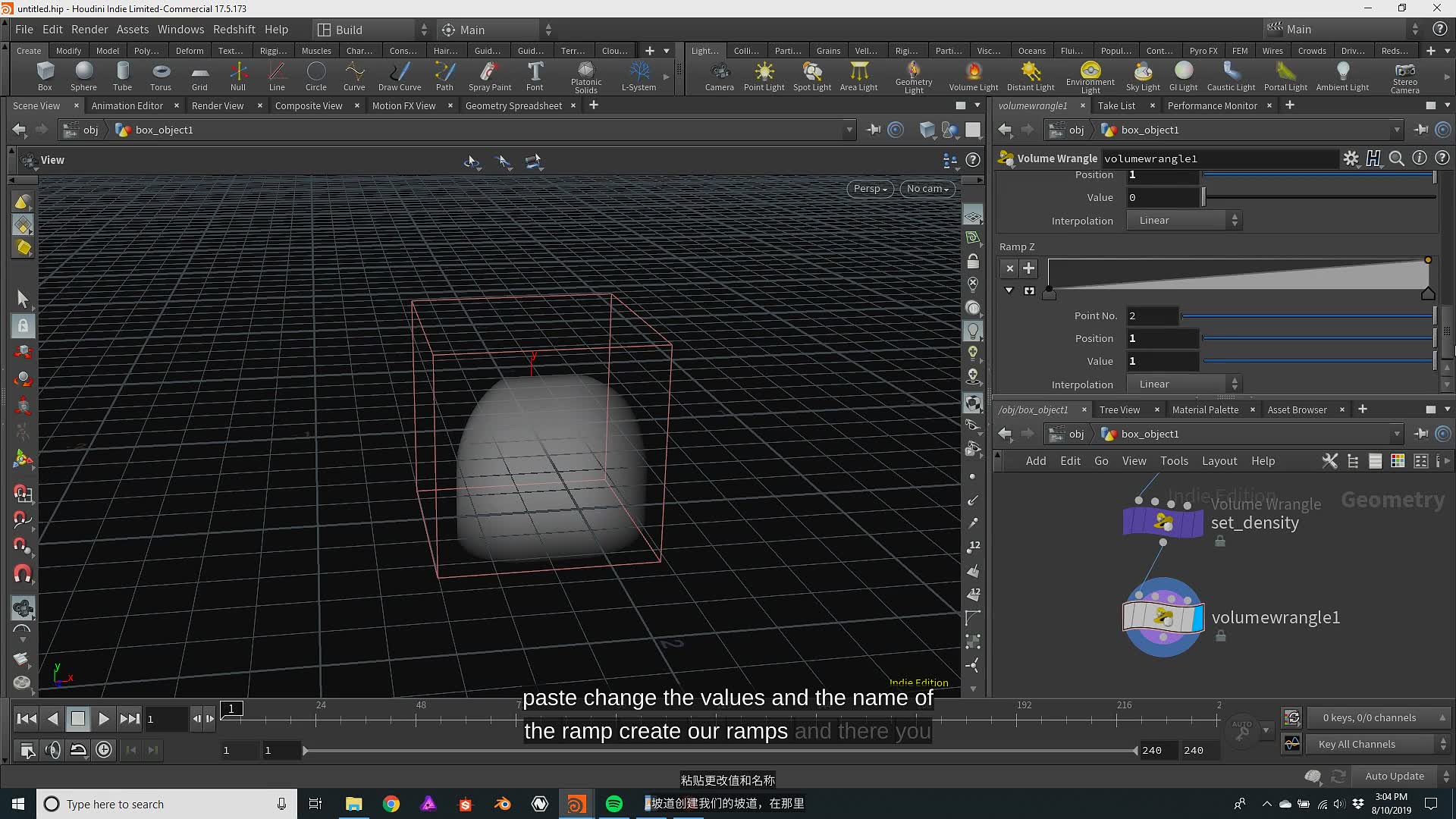Add a Stereo Camera from the shelf
Screen dimensions: 1456x819
(x=1404, y=77)
